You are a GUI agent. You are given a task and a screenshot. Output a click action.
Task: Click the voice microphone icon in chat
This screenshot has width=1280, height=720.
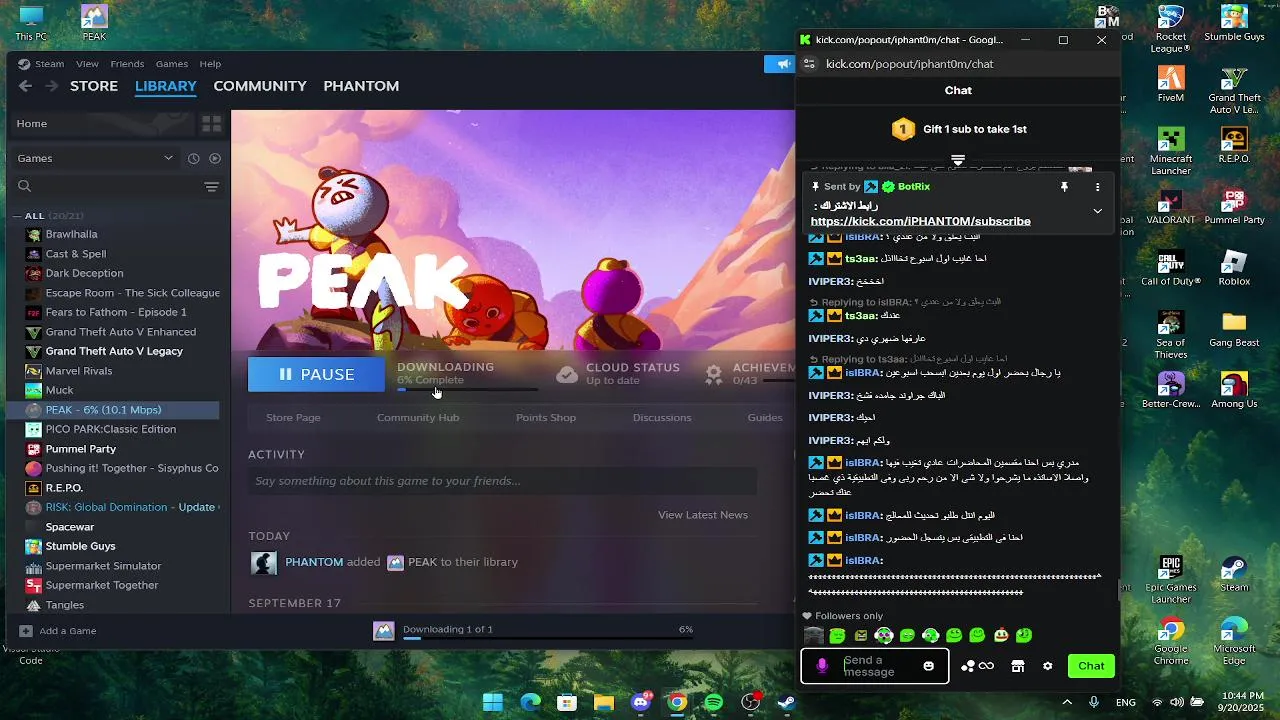(x=822, y=666)
